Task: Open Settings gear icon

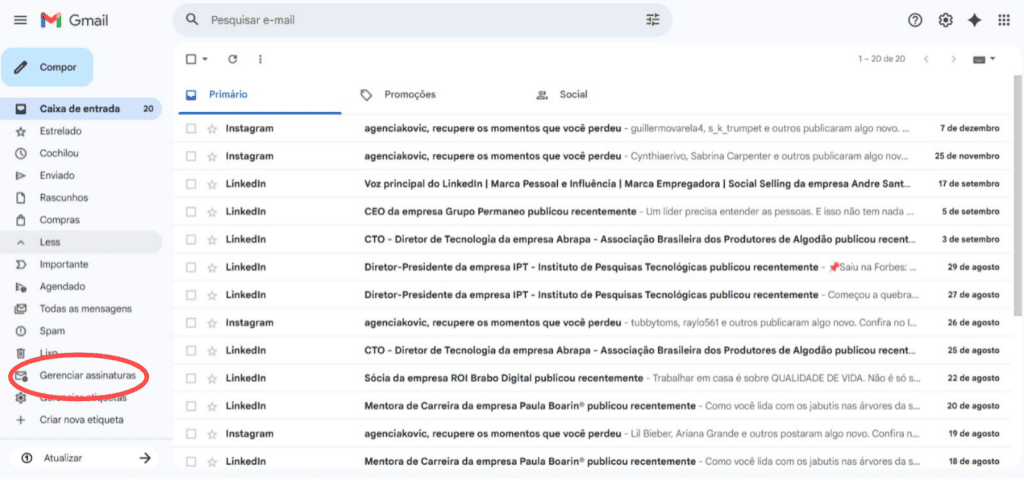Action: 945,20
